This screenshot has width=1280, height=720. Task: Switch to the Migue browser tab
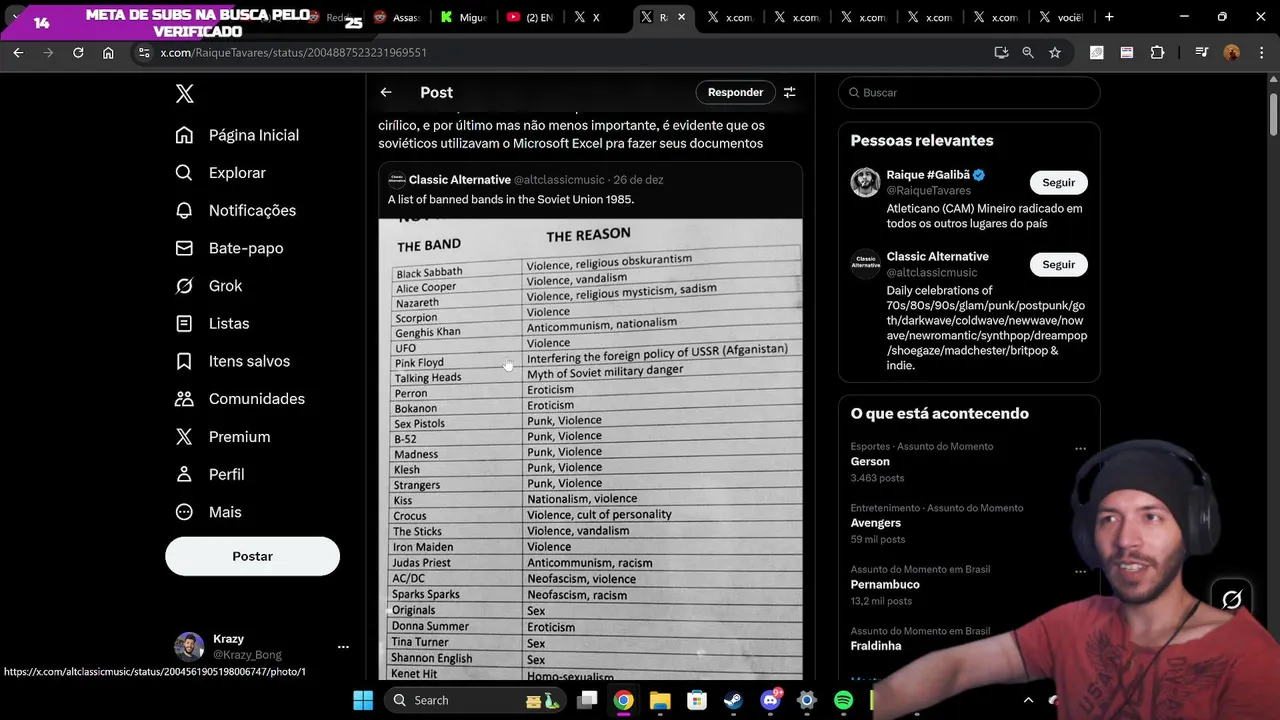pos(463,17)
